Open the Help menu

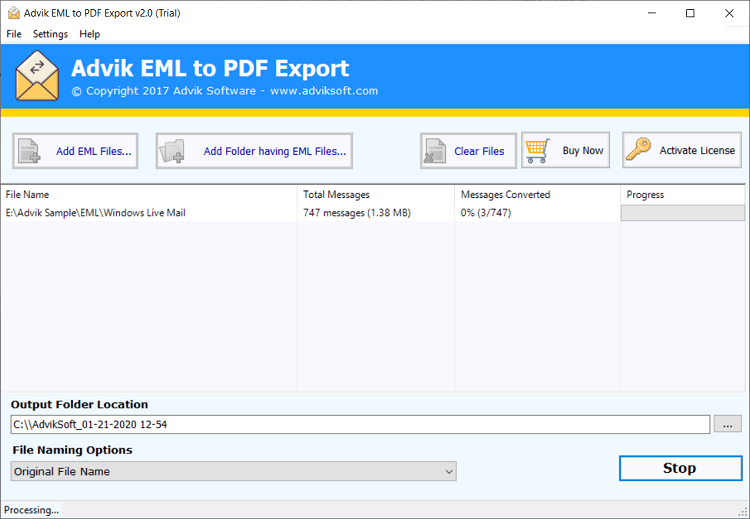(89, 34)
